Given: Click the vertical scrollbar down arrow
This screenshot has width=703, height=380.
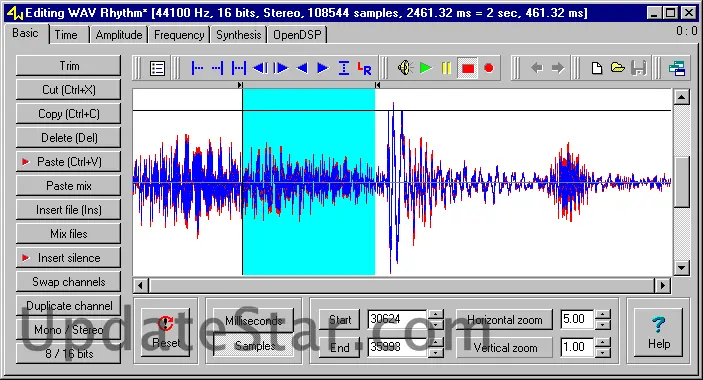Looking at the screenshot, I should click(x=681, y=268).
